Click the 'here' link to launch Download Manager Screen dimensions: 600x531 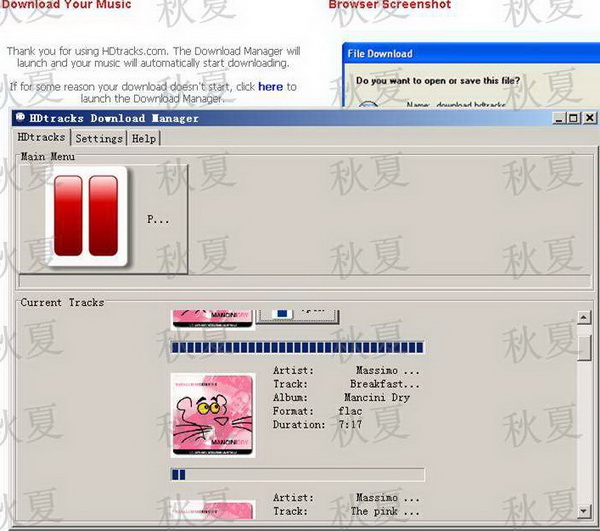pos(270,87)
